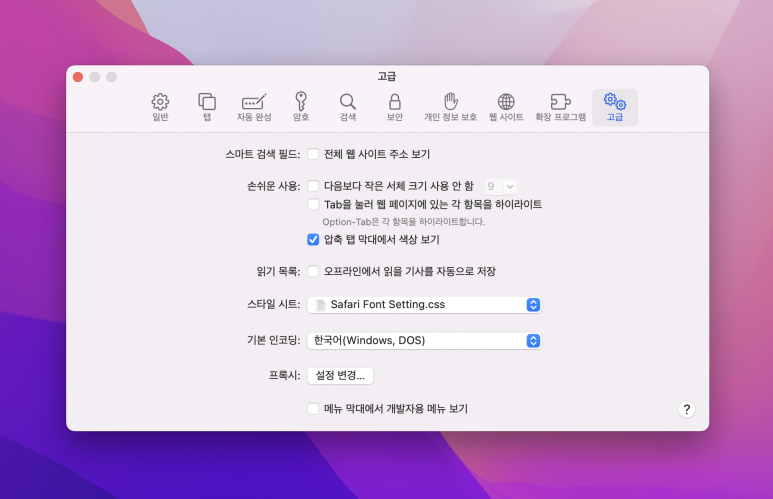
Task: Open the 보안 (Security) lock icon
Action: (395, 107)
